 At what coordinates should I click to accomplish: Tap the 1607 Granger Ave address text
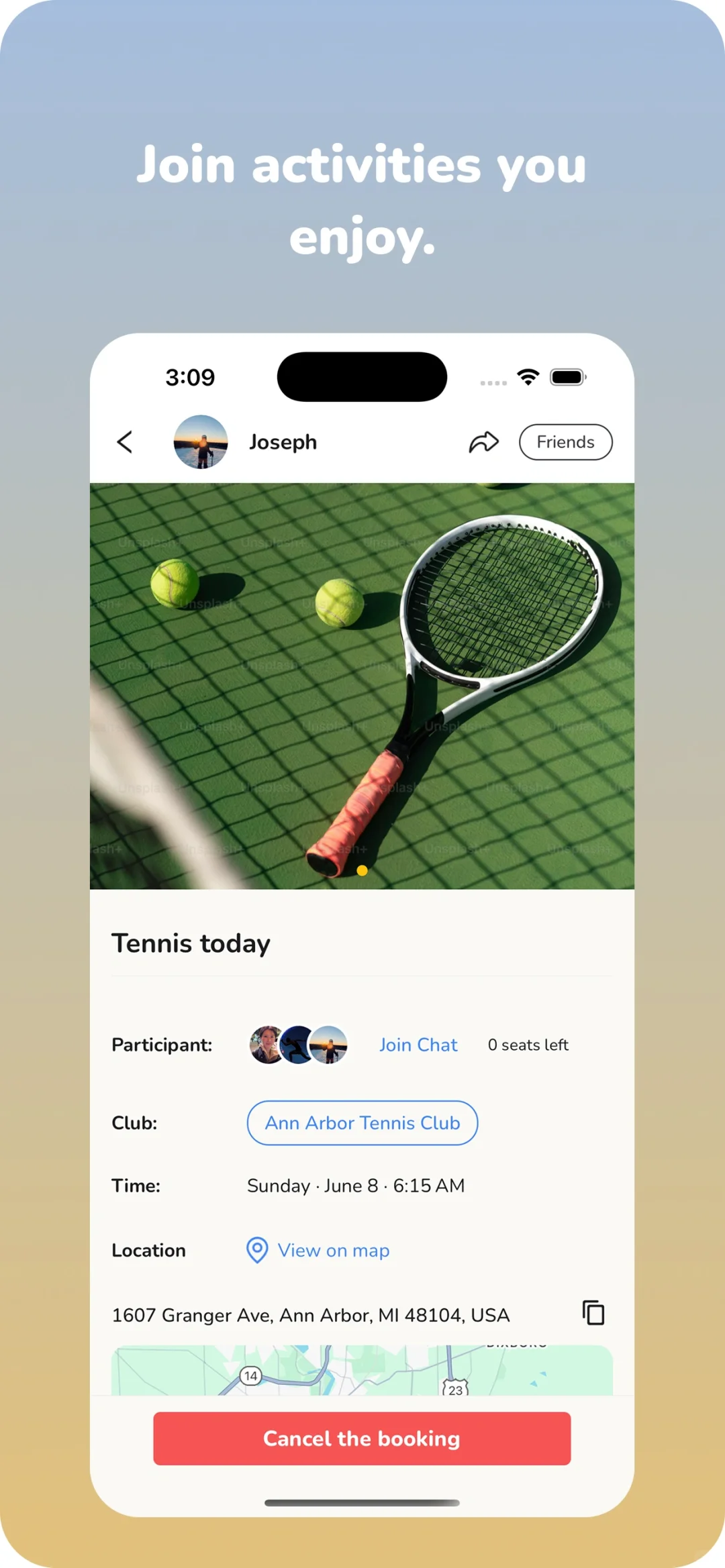pyautogui.click(x=311, y=1315)
